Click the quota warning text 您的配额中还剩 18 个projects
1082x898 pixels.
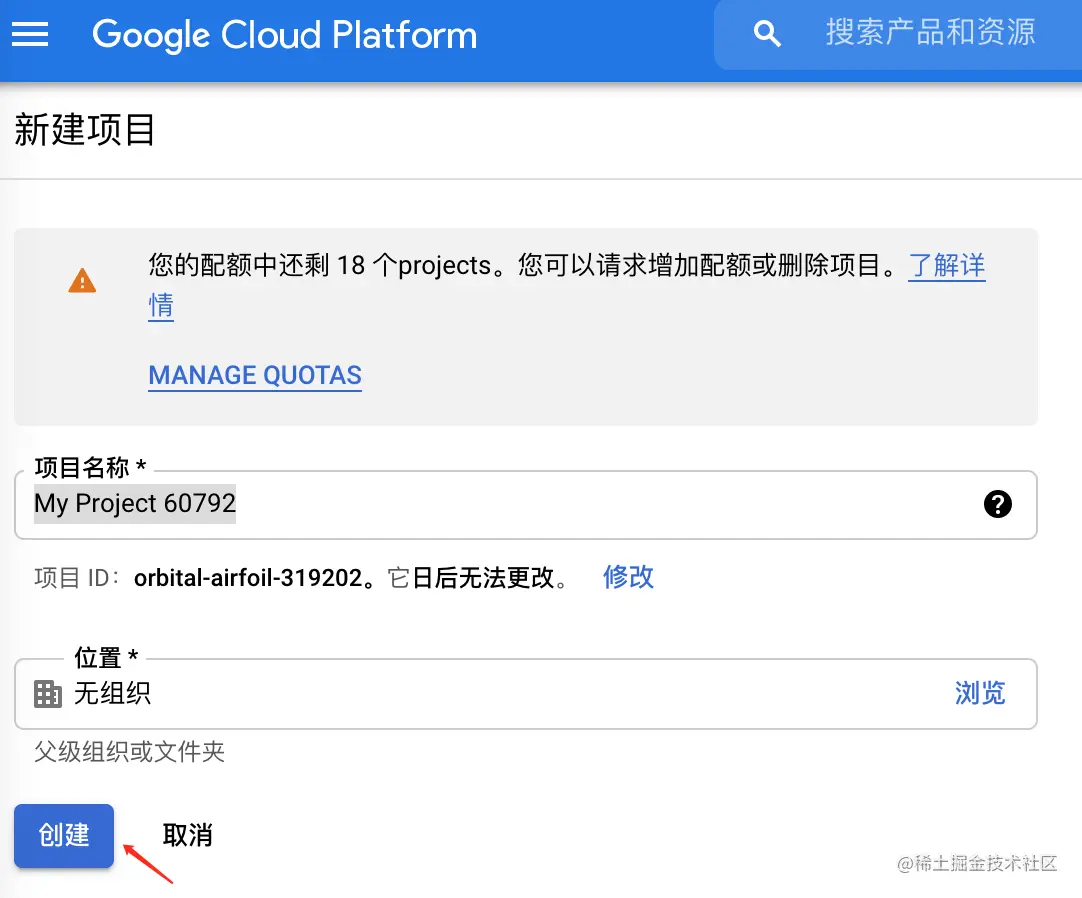point(320,266)
